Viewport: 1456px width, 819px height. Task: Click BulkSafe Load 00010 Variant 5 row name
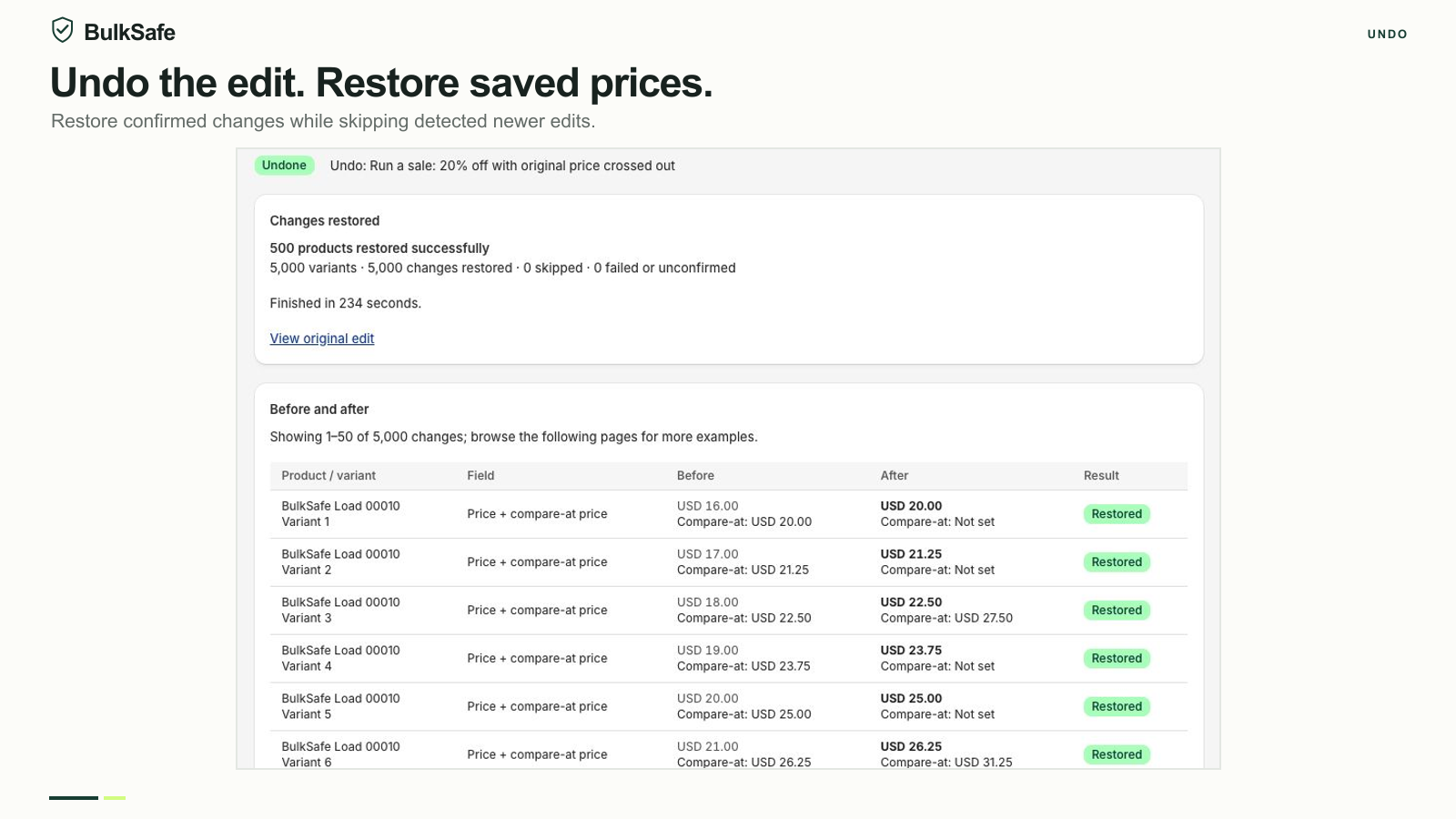[340, 707]
